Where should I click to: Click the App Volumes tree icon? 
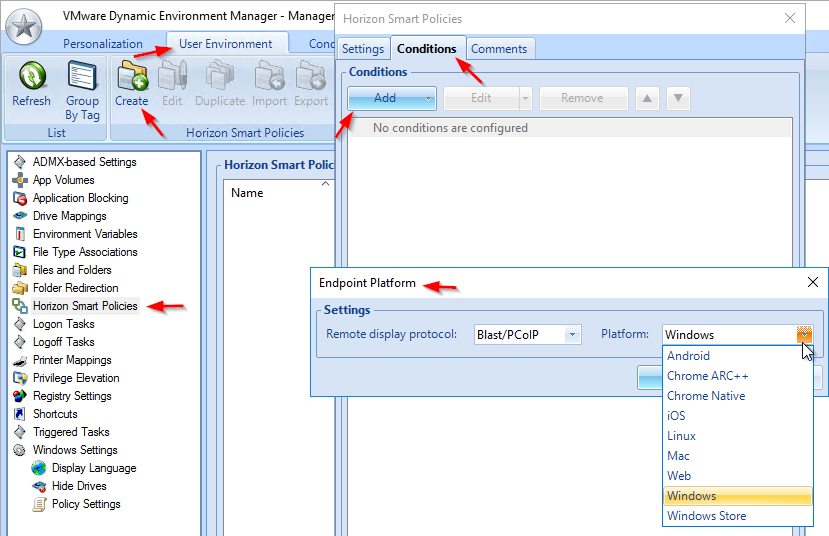(20, 180)
